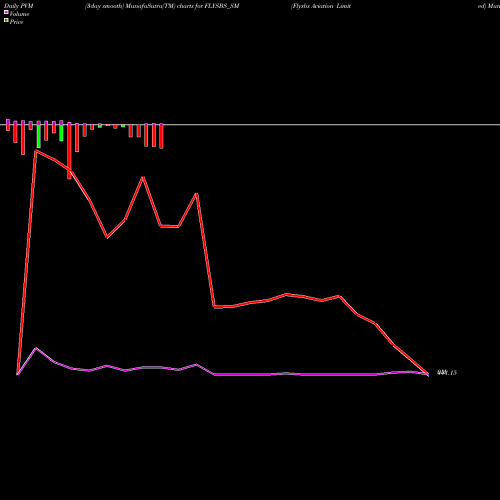Click the highest peak of the red price line
Image resolution: width=500 pixels, height=500 pixels.
36,151
